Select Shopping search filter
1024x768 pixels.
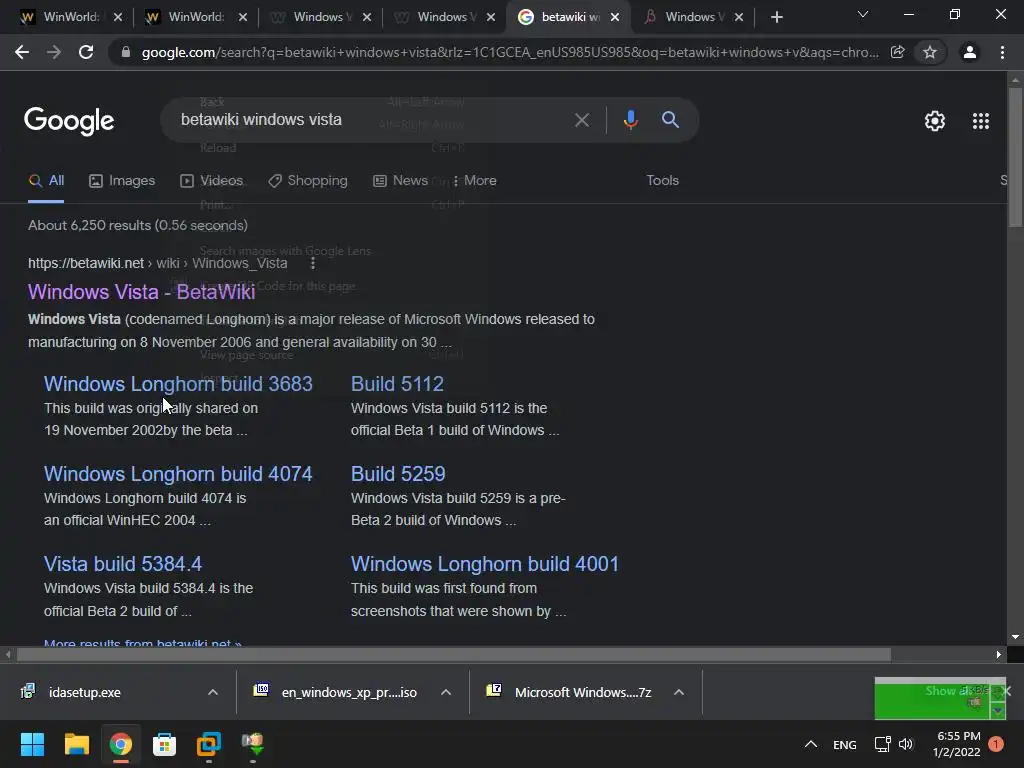[308, 180]
